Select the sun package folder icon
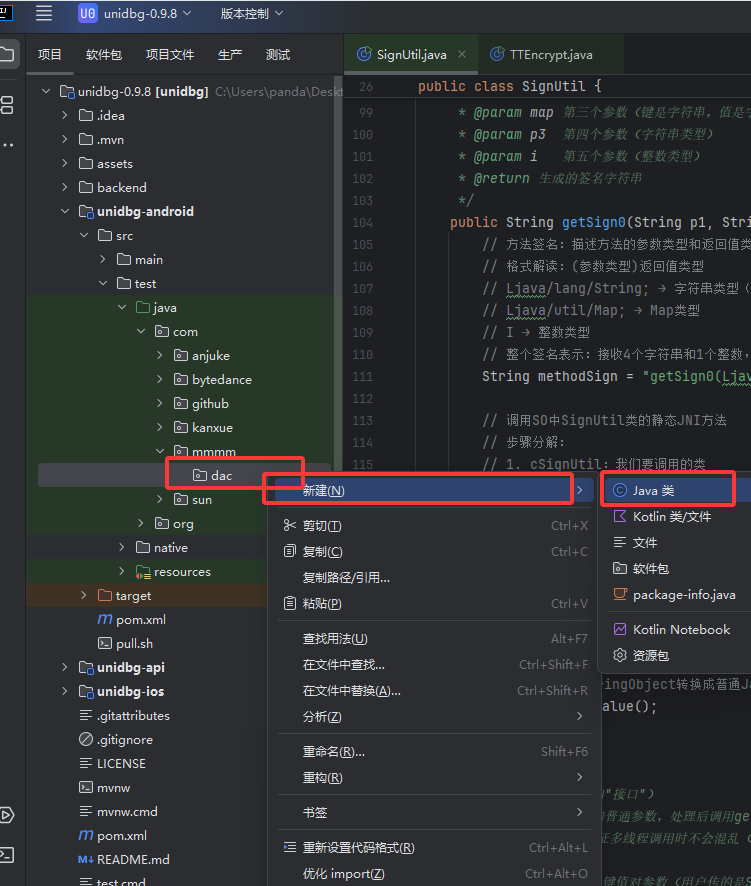Viewport: 751px width, 886px height. 181,500
